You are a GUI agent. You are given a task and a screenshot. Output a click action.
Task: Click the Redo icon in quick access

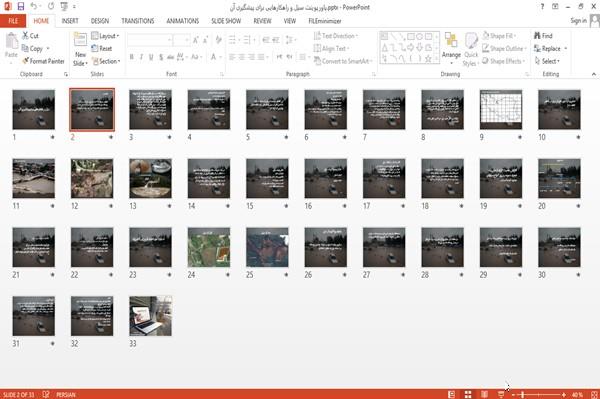51,7
